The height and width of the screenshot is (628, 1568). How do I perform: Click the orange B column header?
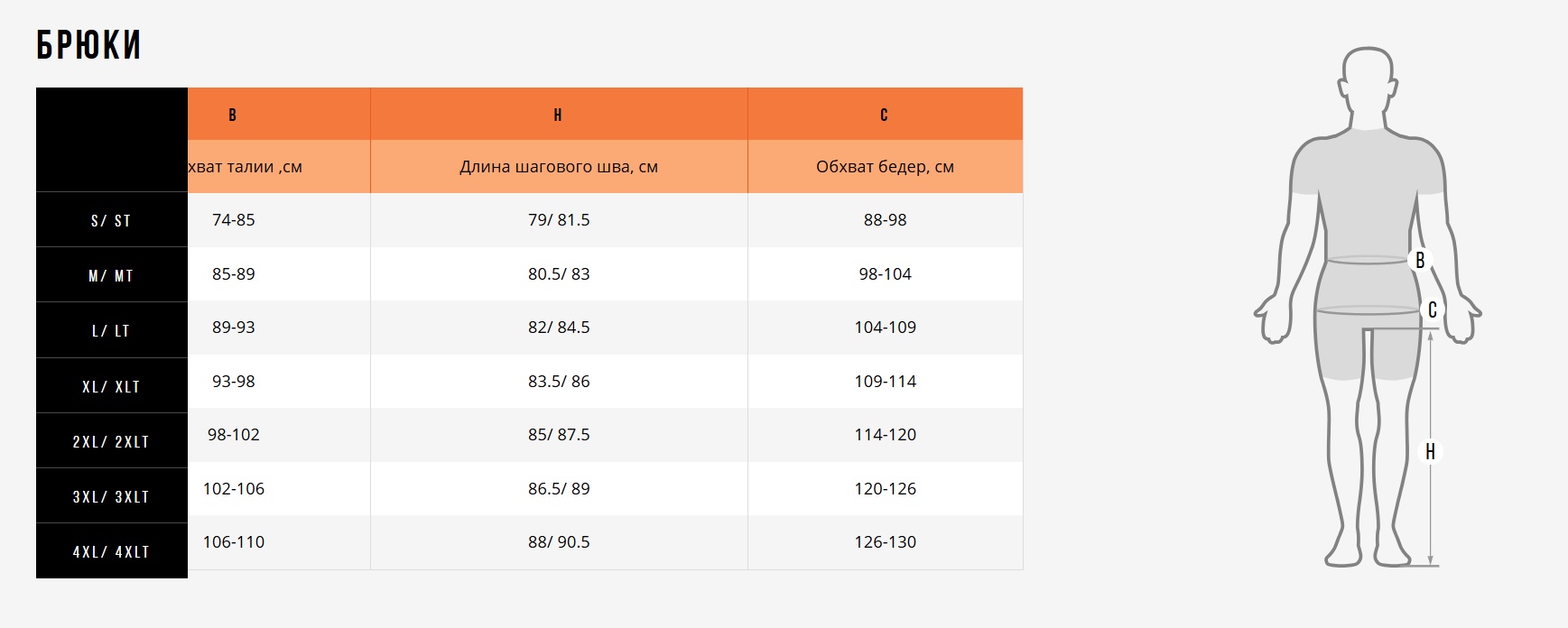(233, 115)
